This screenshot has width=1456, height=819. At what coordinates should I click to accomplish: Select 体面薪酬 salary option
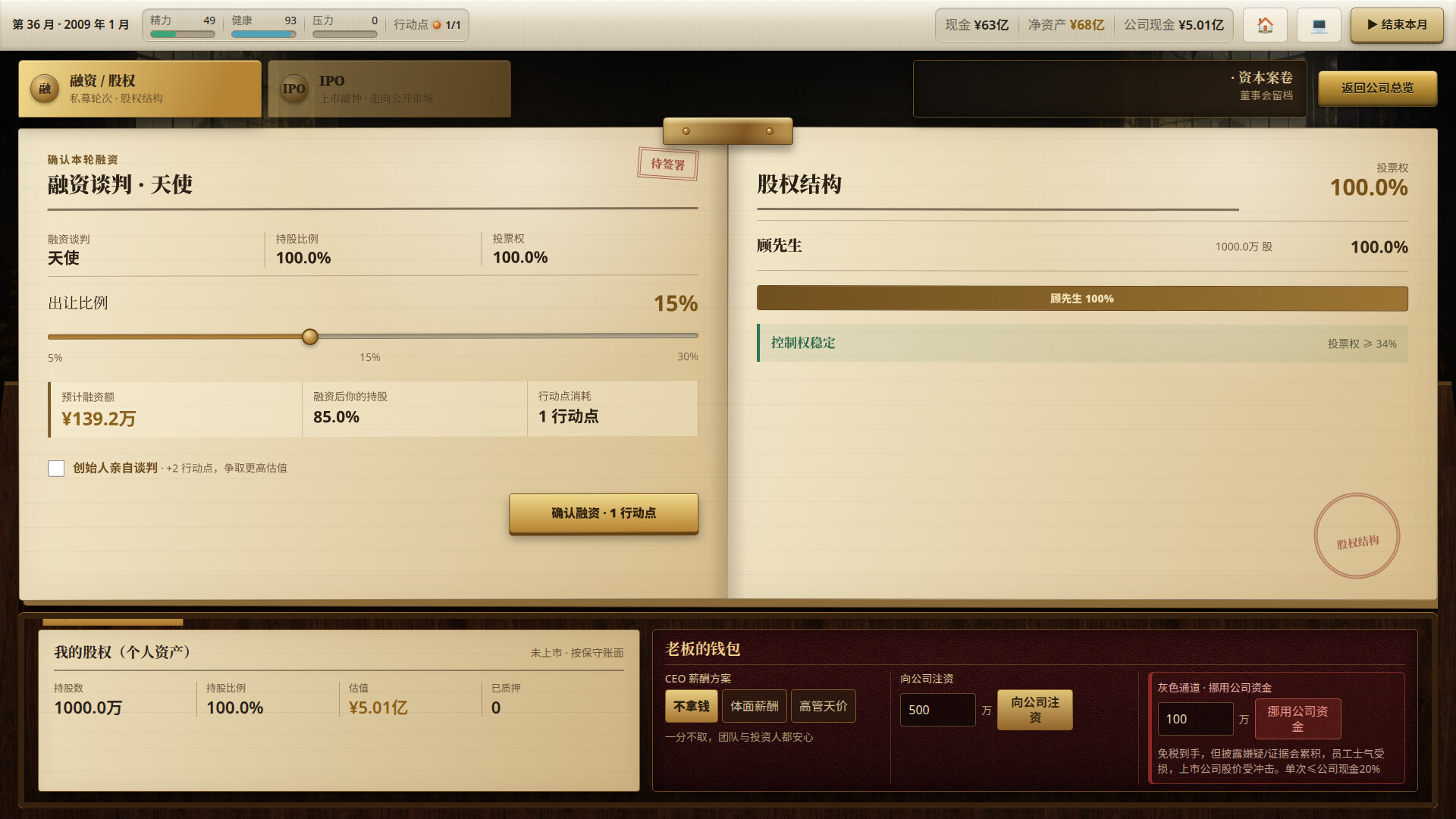754,706
